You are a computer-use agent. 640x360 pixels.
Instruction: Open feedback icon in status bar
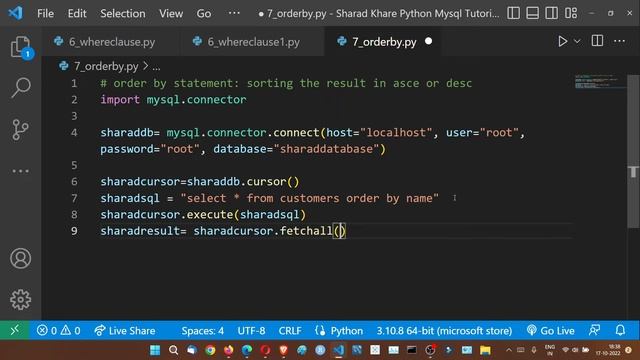point(594,330)
